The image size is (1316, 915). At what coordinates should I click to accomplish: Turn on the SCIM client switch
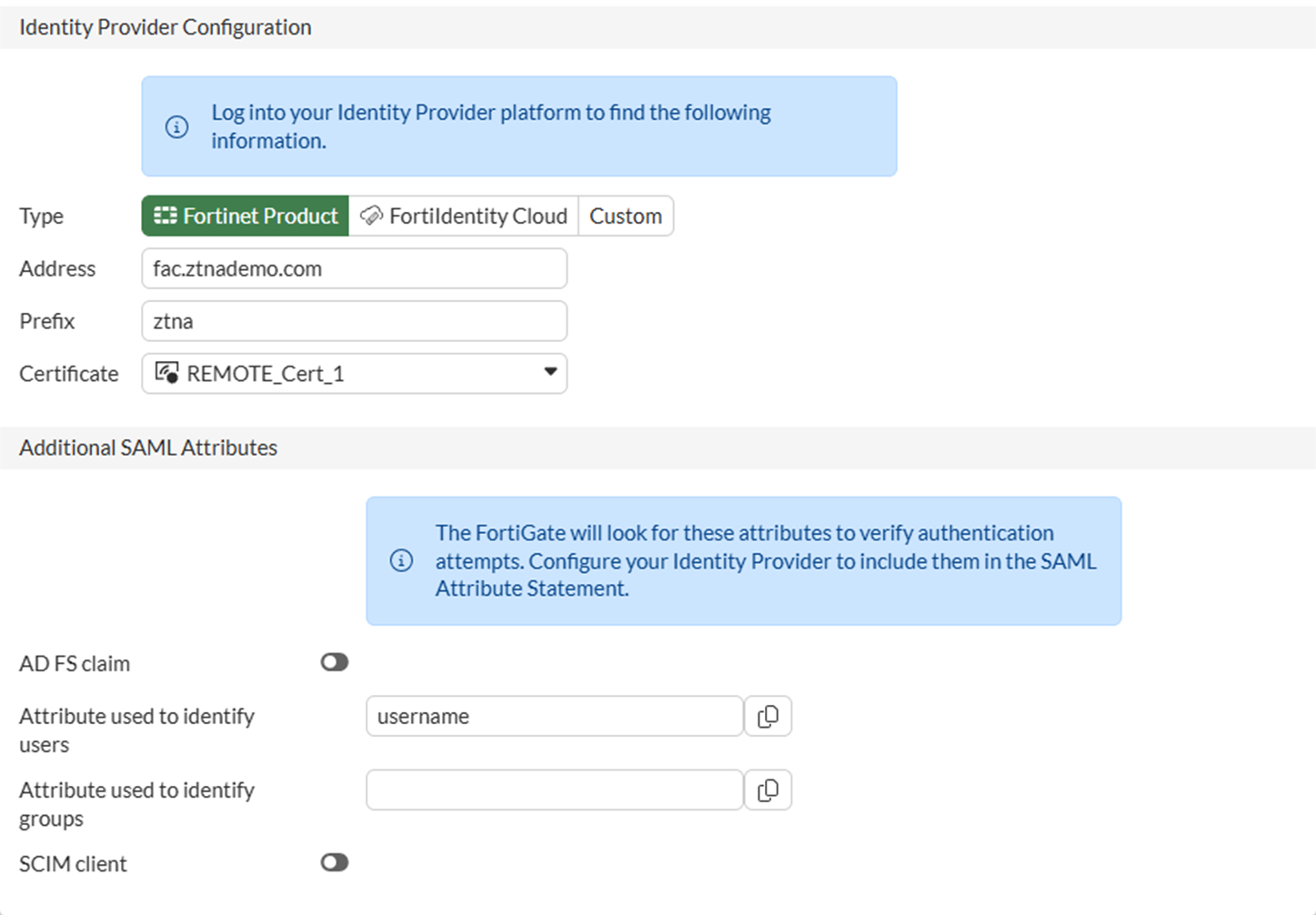(335, 862)
